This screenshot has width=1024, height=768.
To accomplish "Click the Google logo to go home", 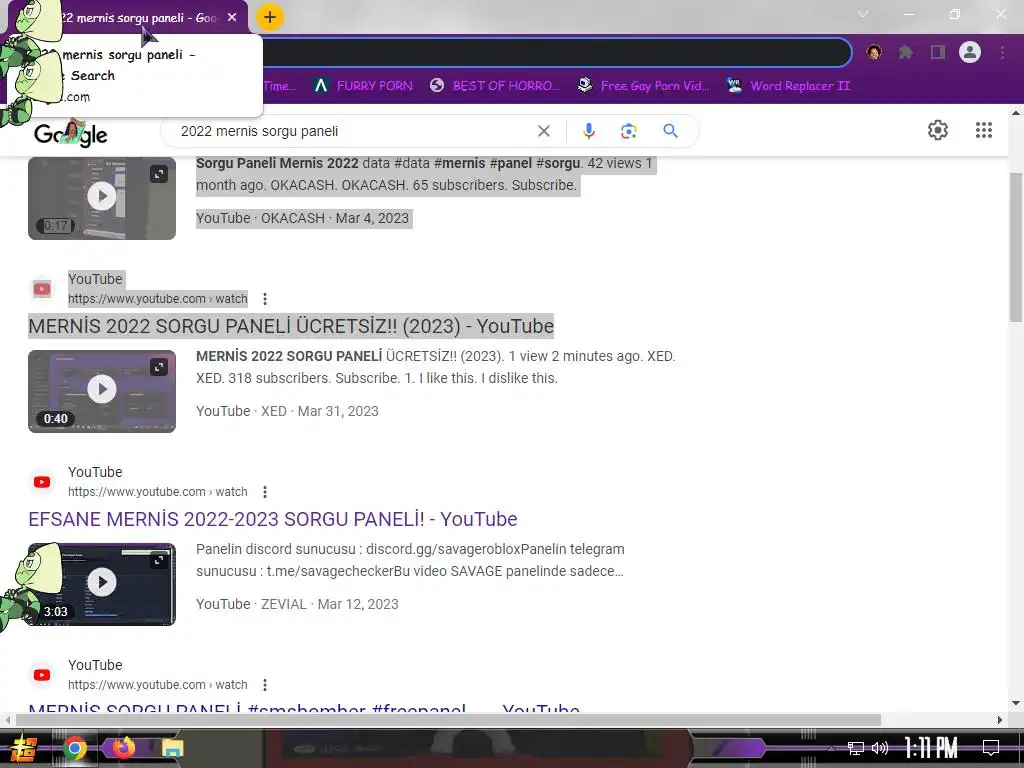I will (x=71, y=134).
